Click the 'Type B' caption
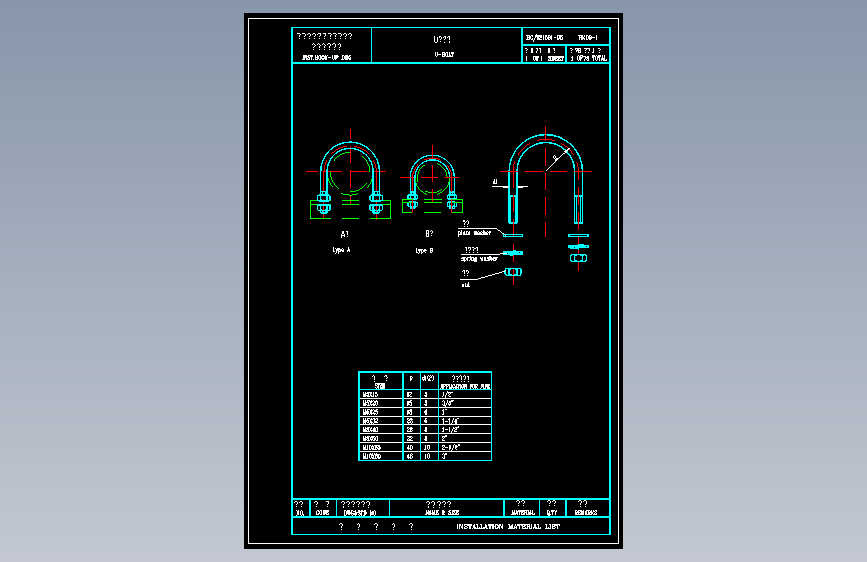Viewport: 867px width, 562px height. (x=424, y=251)
